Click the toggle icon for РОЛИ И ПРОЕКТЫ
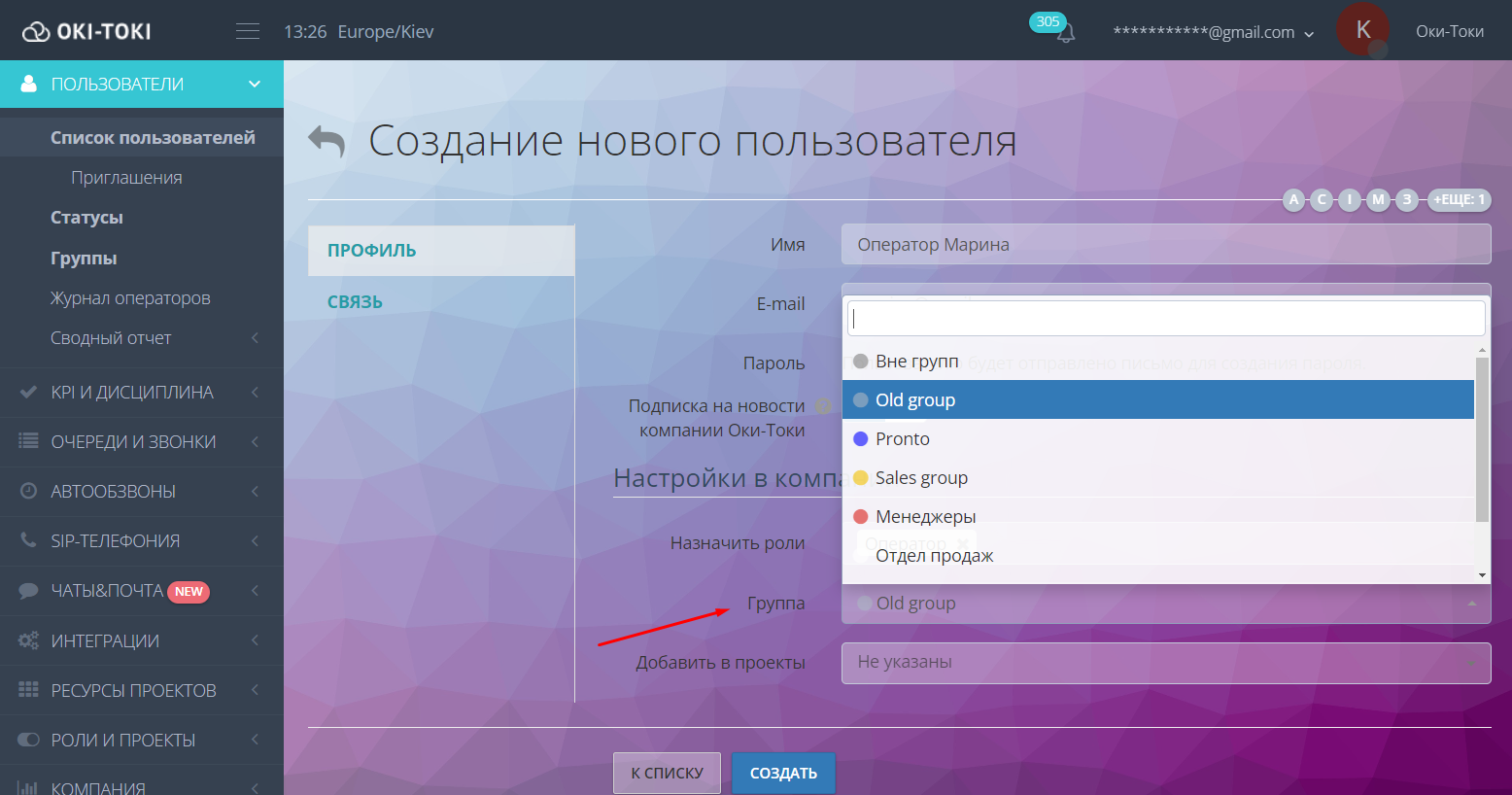 point(28,740)
